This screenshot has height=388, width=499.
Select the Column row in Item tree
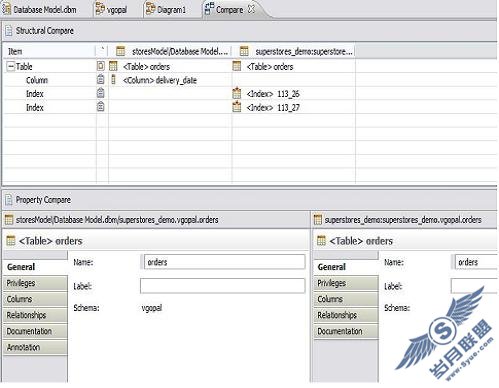37,80
